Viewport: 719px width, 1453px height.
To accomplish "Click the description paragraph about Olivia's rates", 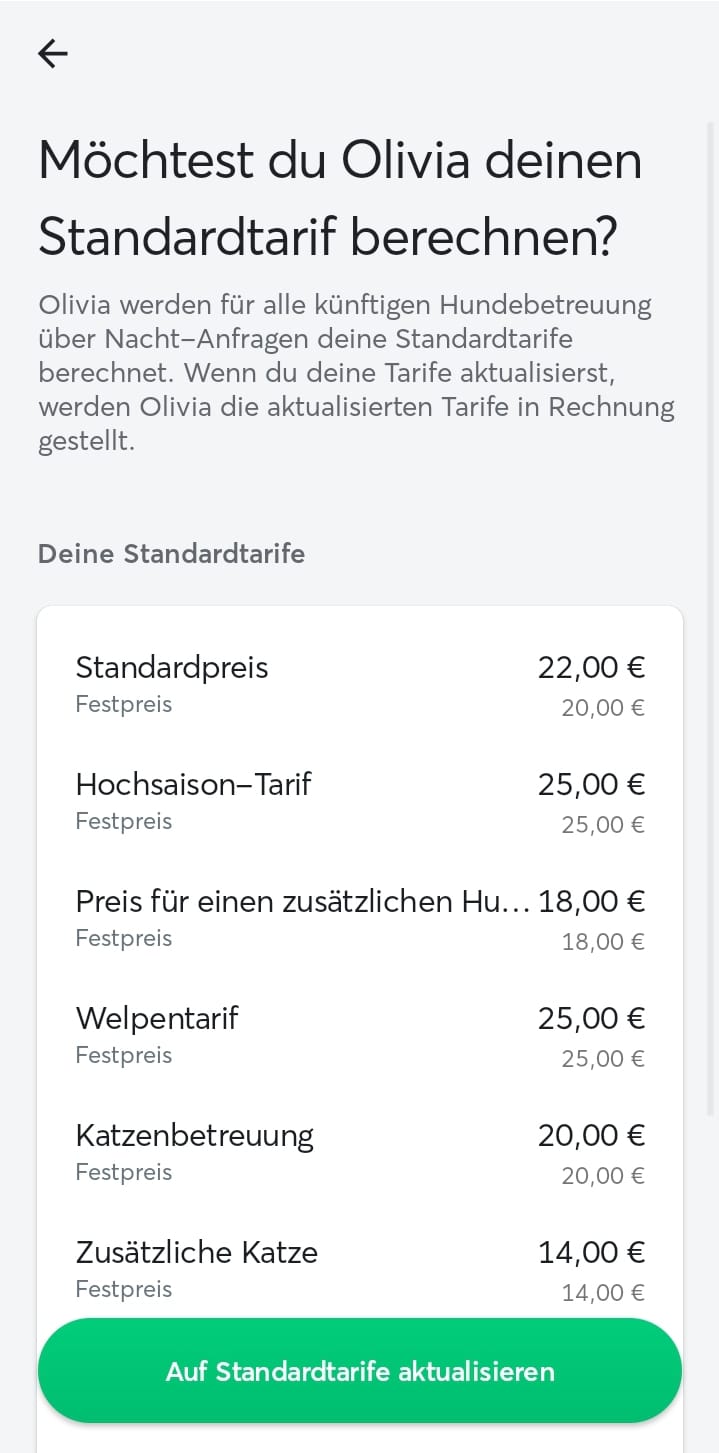I will point(356,373).
